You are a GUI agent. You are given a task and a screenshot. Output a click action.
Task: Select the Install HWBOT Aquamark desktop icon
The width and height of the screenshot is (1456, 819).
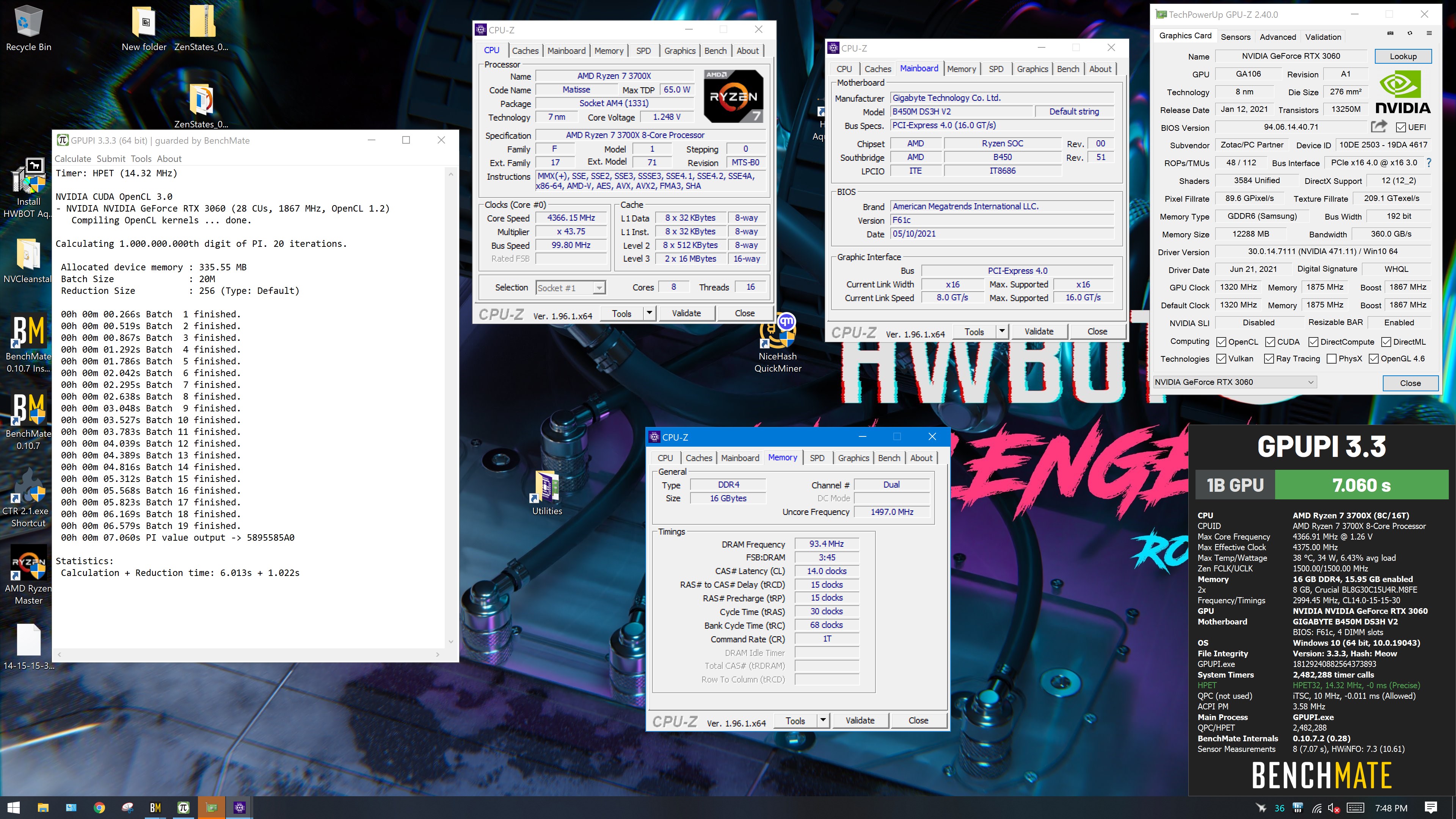point(28,188)
